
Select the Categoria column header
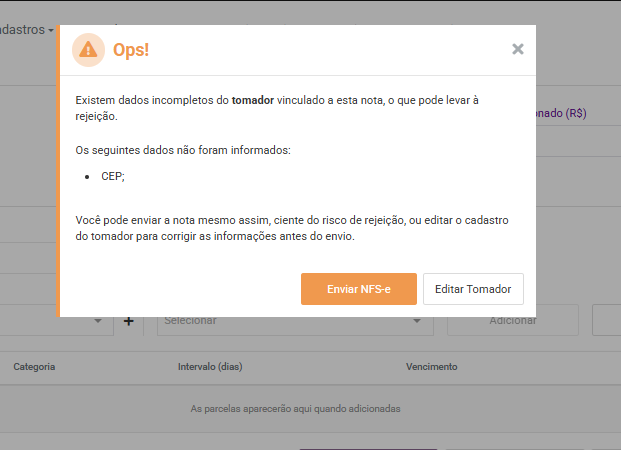tap(34, 367)
